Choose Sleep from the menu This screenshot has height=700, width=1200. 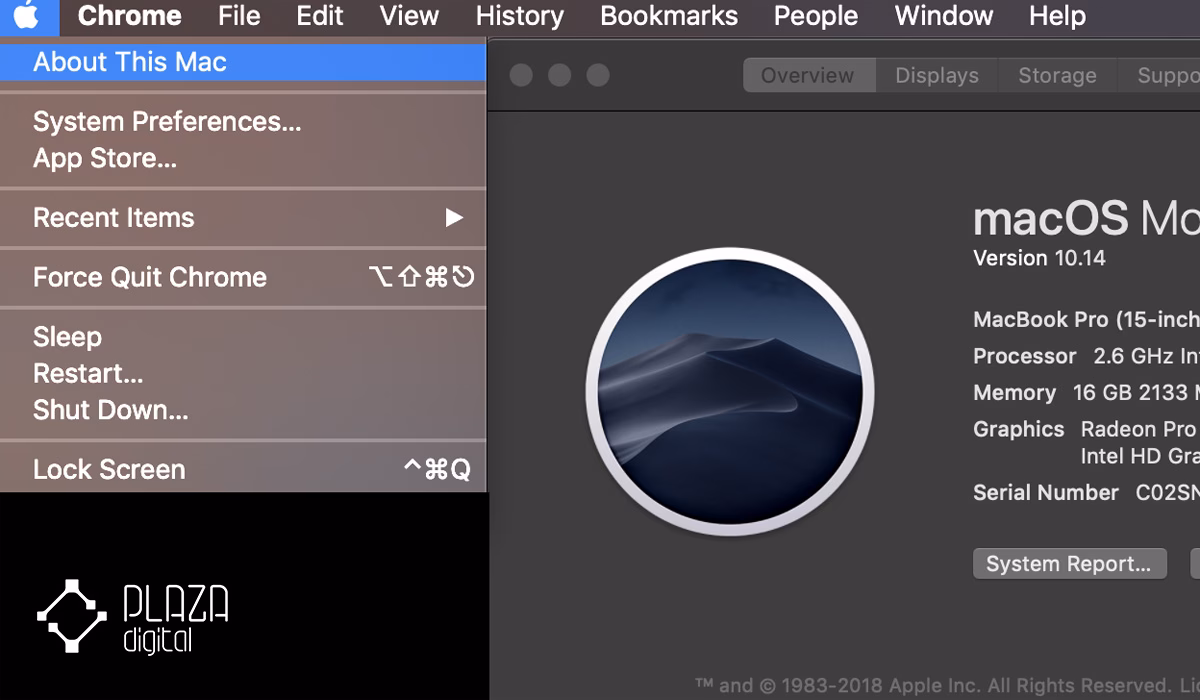[243, 337]
